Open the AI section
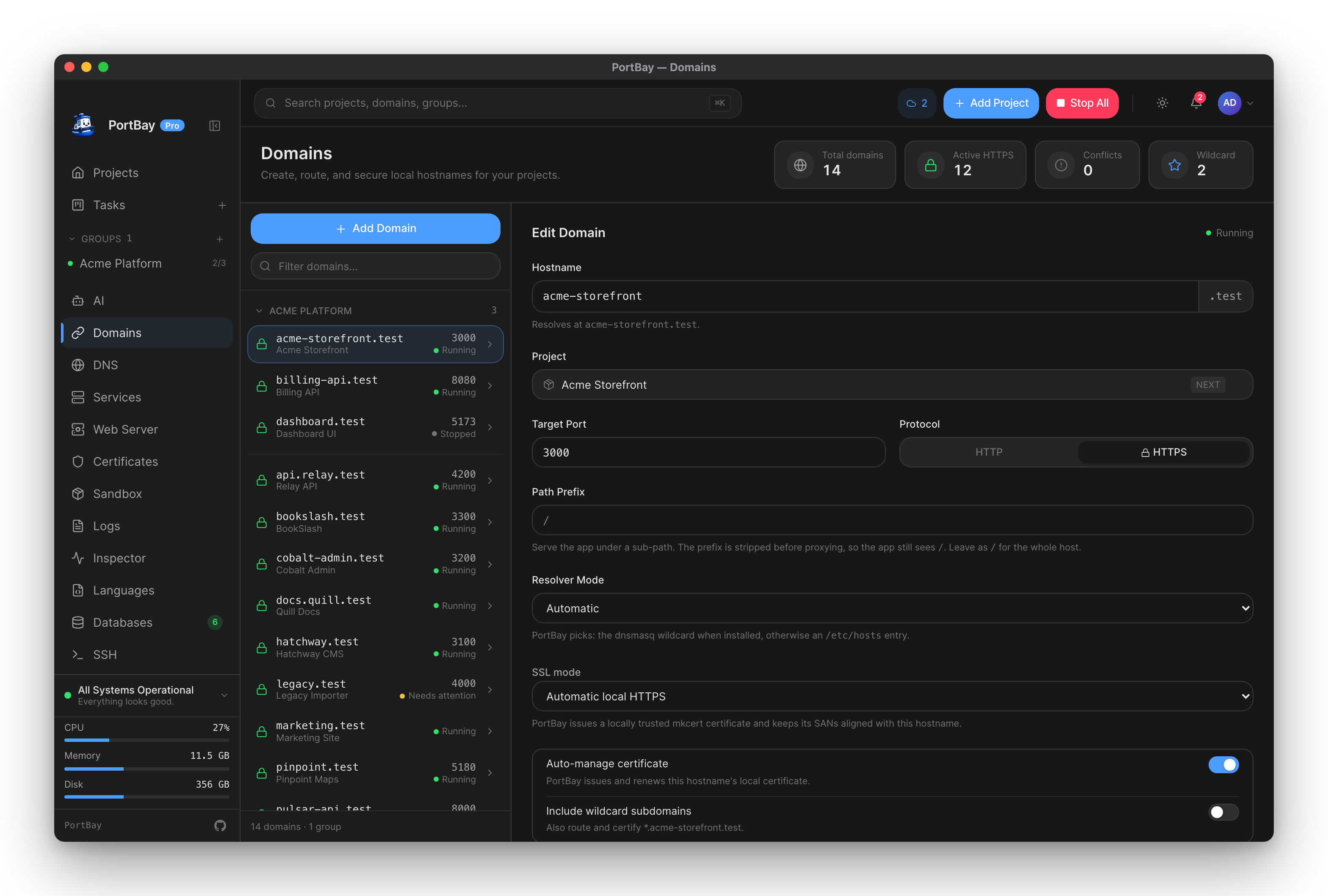The width and height of the screenshot is (1328, 896). pos(147,301)
